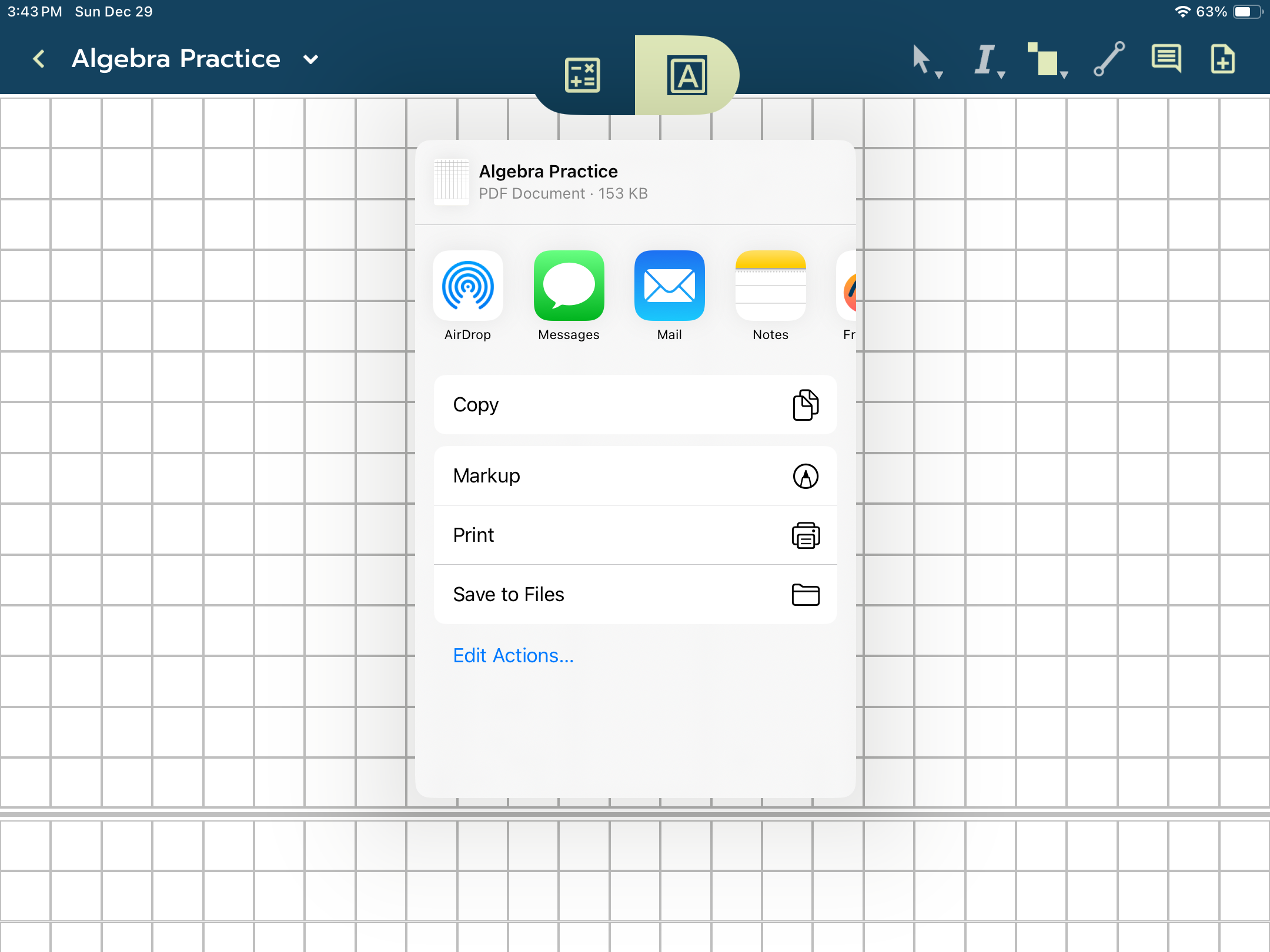Expand the Algebra Practice title dropdown
The width and height of the screenshot is (1270, 952).
pyautogui.click(x=310, y=59)
